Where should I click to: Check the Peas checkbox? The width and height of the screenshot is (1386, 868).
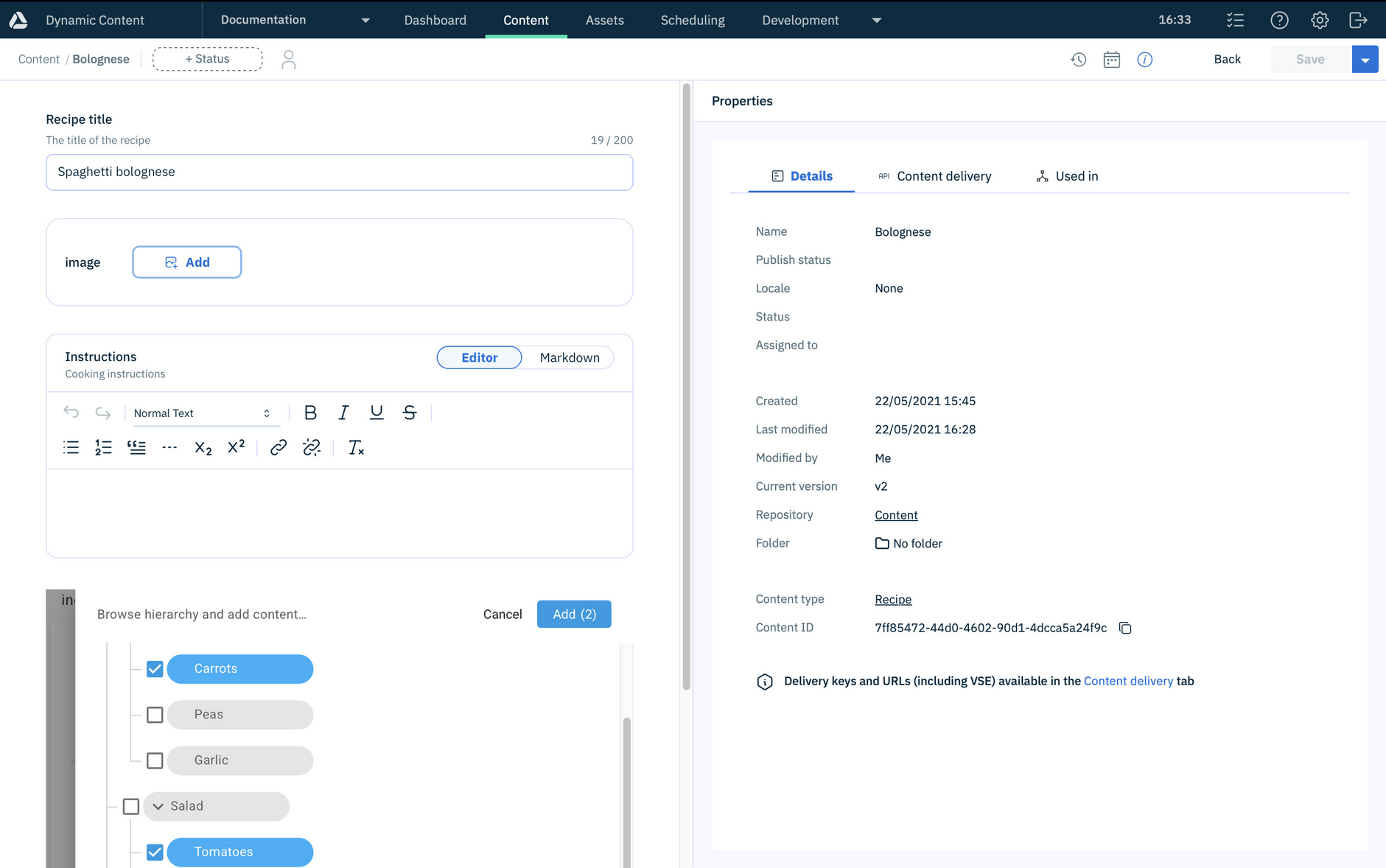[154, 714]
